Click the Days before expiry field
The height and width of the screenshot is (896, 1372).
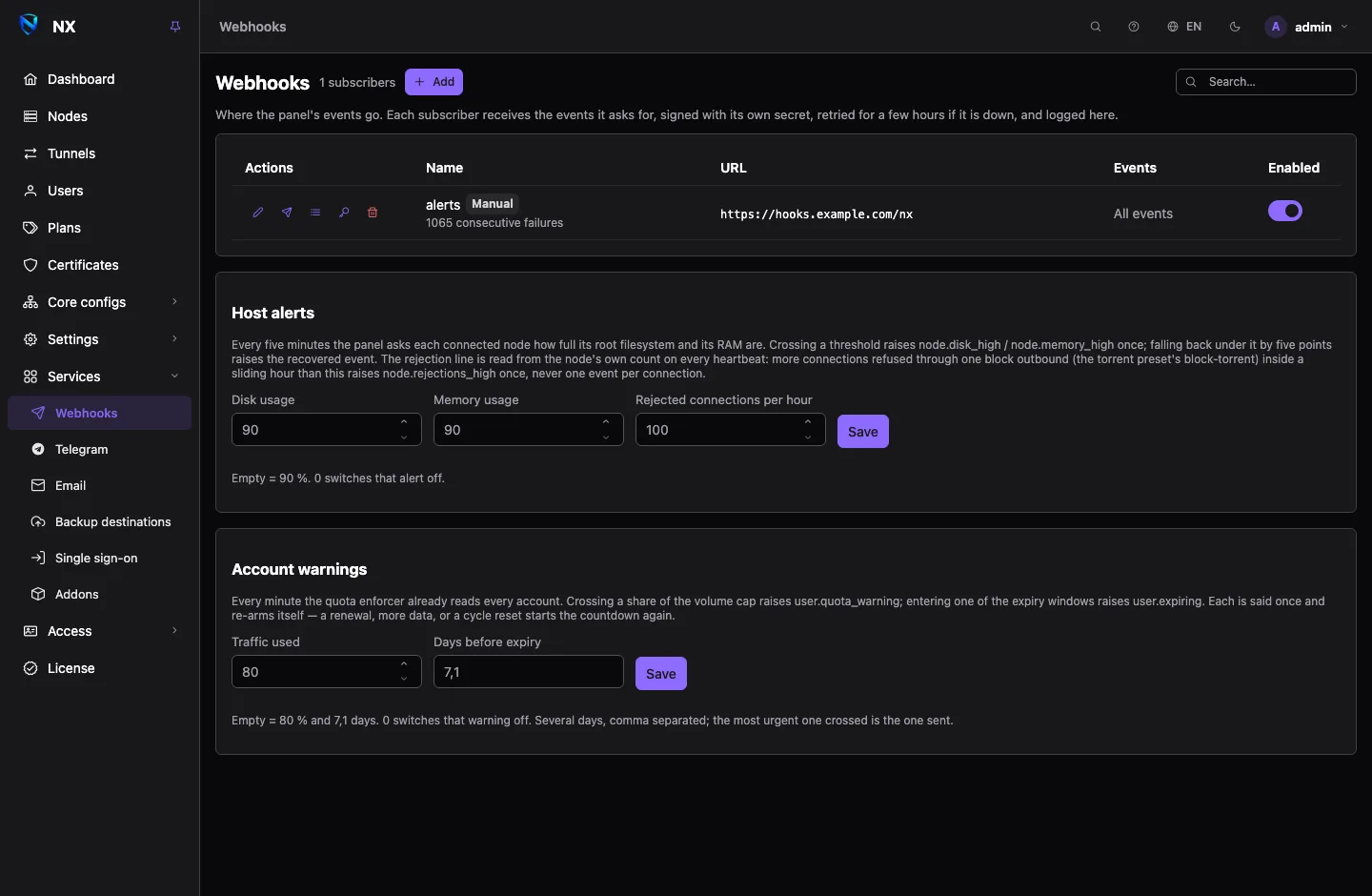pyautogui.click(x=528, y=672)
